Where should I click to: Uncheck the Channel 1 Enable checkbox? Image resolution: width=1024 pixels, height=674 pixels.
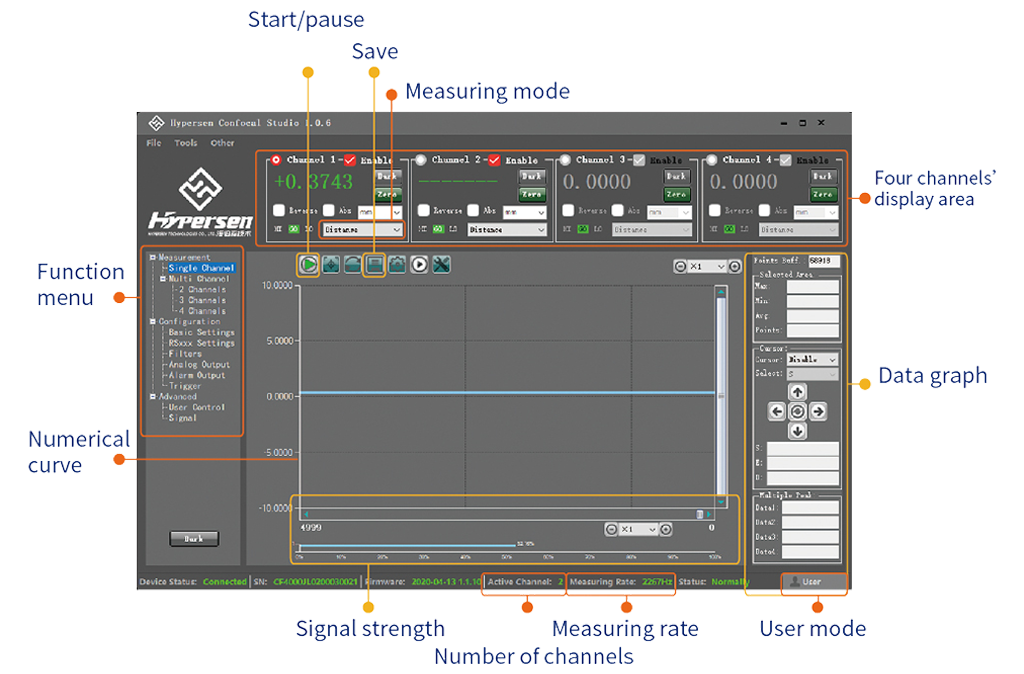coord(350,160)
